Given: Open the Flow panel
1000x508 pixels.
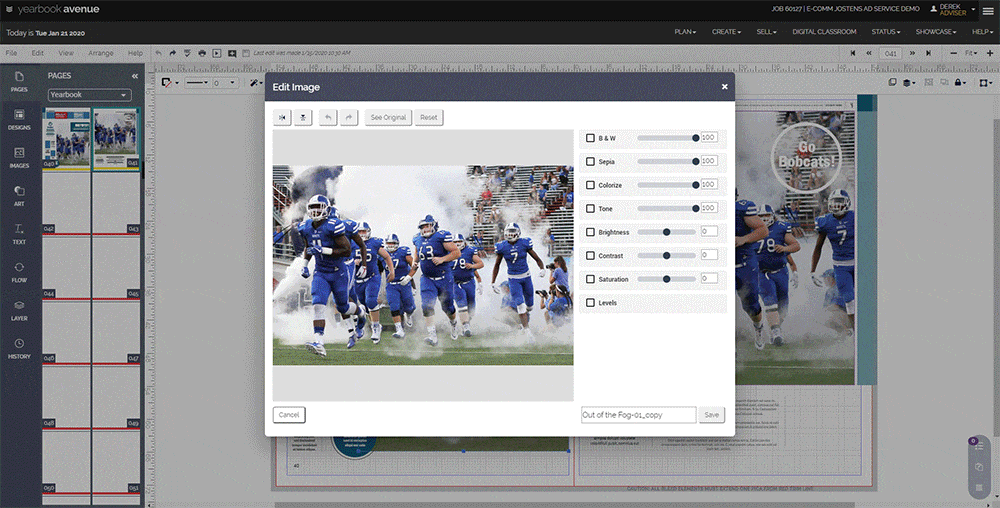Looking at the screenshot, I should (19, 273).
